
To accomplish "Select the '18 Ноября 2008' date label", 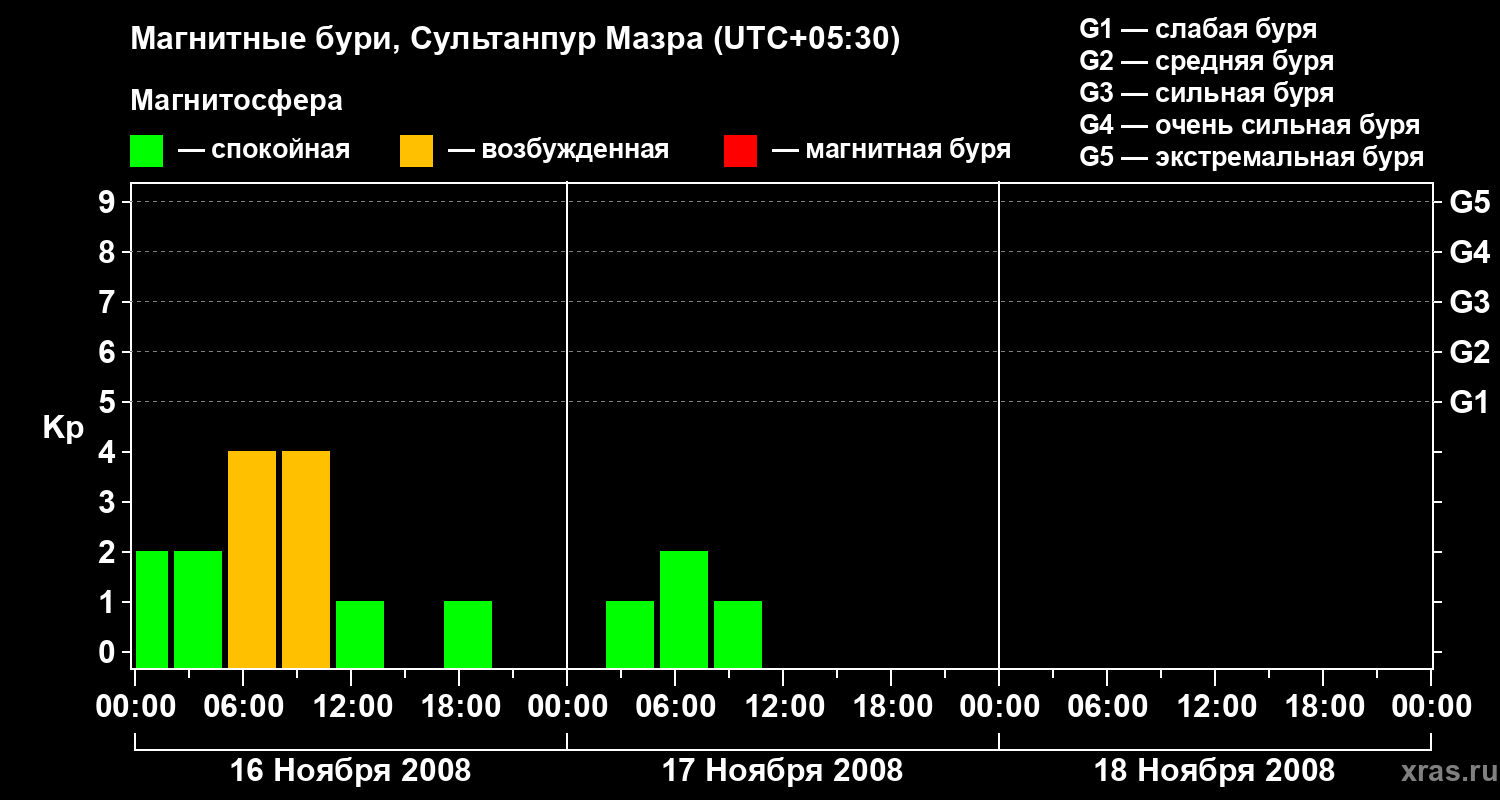I will (x=1215, y=771).
